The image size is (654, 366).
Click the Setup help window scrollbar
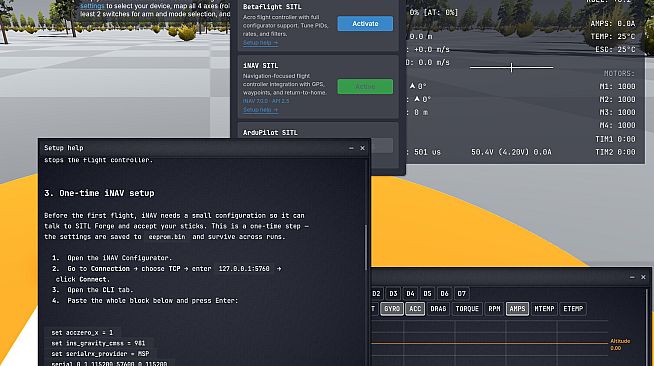click(x=366, y=247)
